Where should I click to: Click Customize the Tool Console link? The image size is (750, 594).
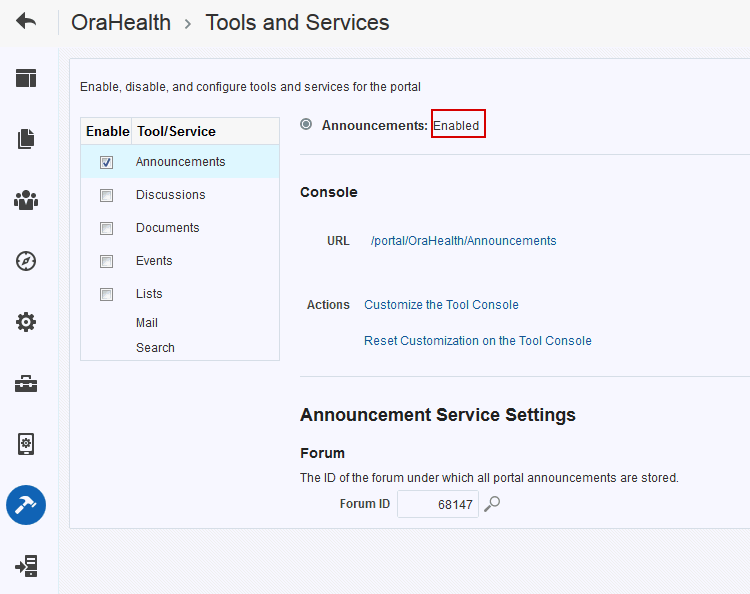(441, 305)
